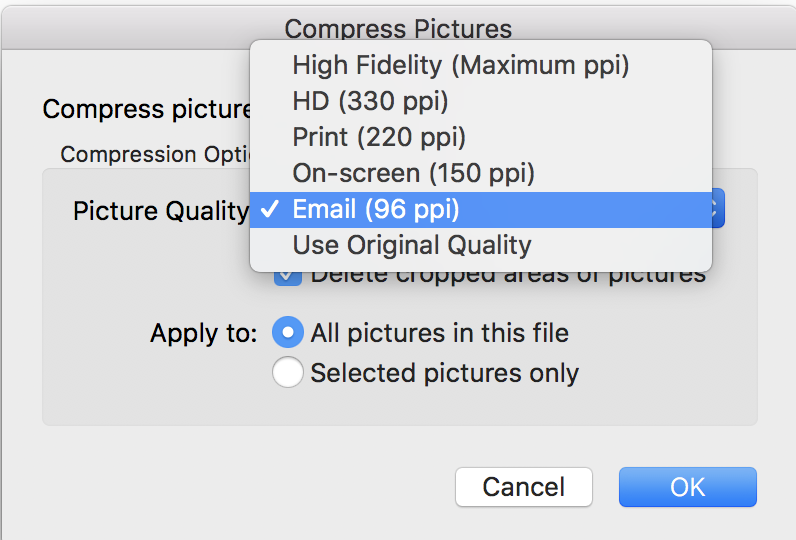Click the Compress Pictures title bar
796x540 pixels.
[398, 28]
